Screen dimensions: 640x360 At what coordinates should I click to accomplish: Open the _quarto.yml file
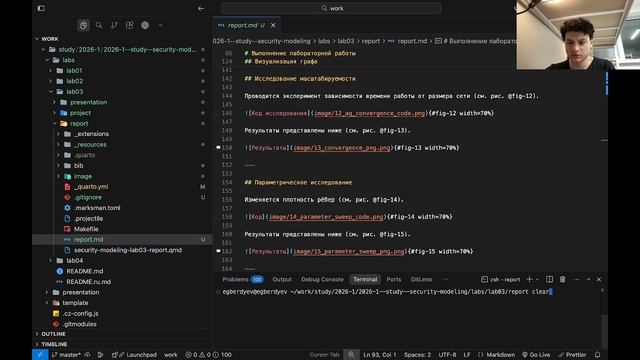[91, 187]
